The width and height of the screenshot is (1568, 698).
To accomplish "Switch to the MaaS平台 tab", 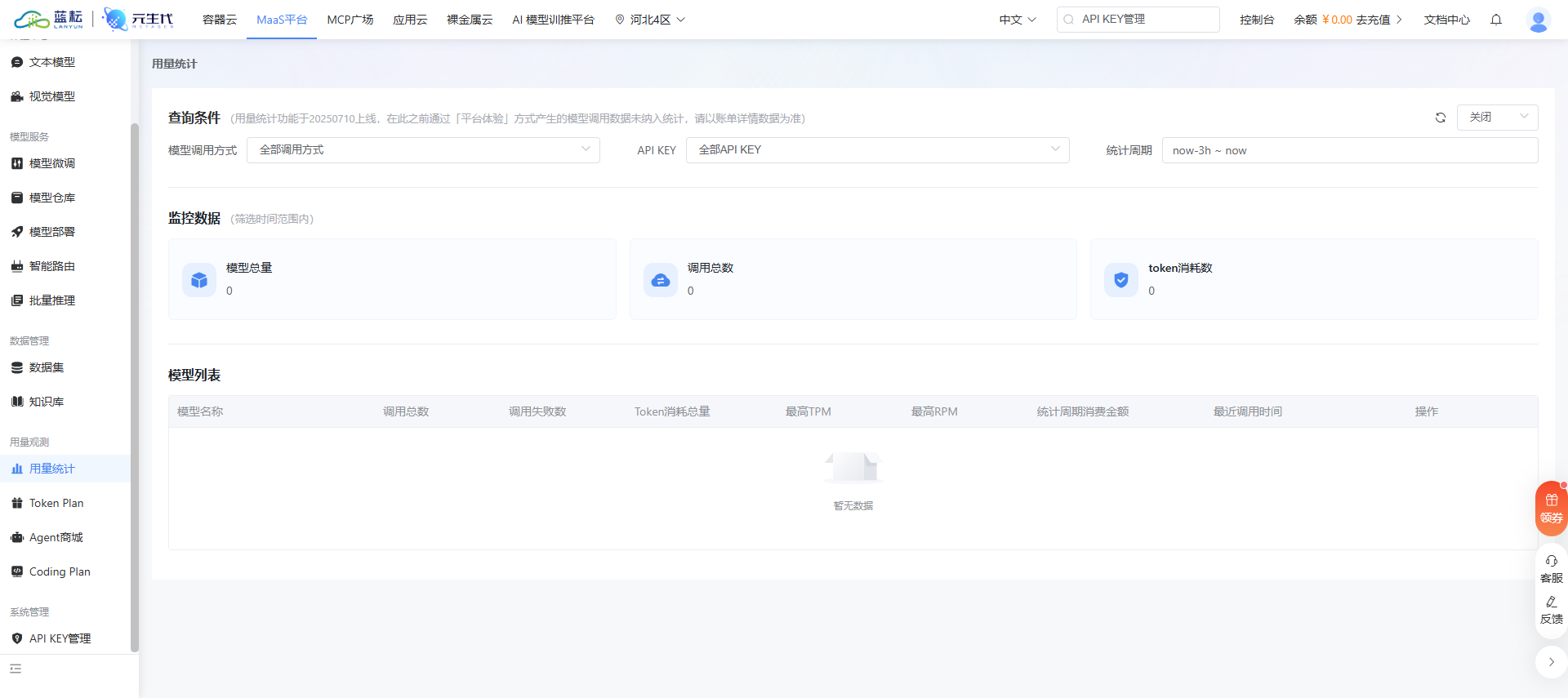I will click(282, 20).
